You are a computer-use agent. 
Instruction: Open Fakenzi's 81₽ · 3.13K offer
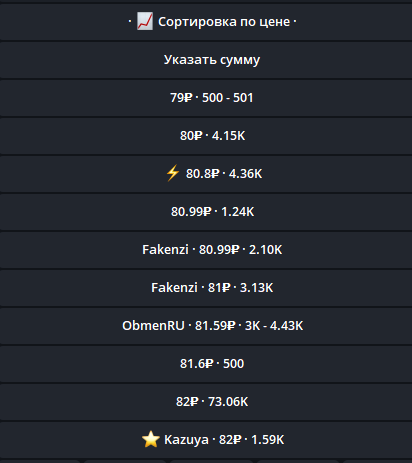[x=206, y=288]
